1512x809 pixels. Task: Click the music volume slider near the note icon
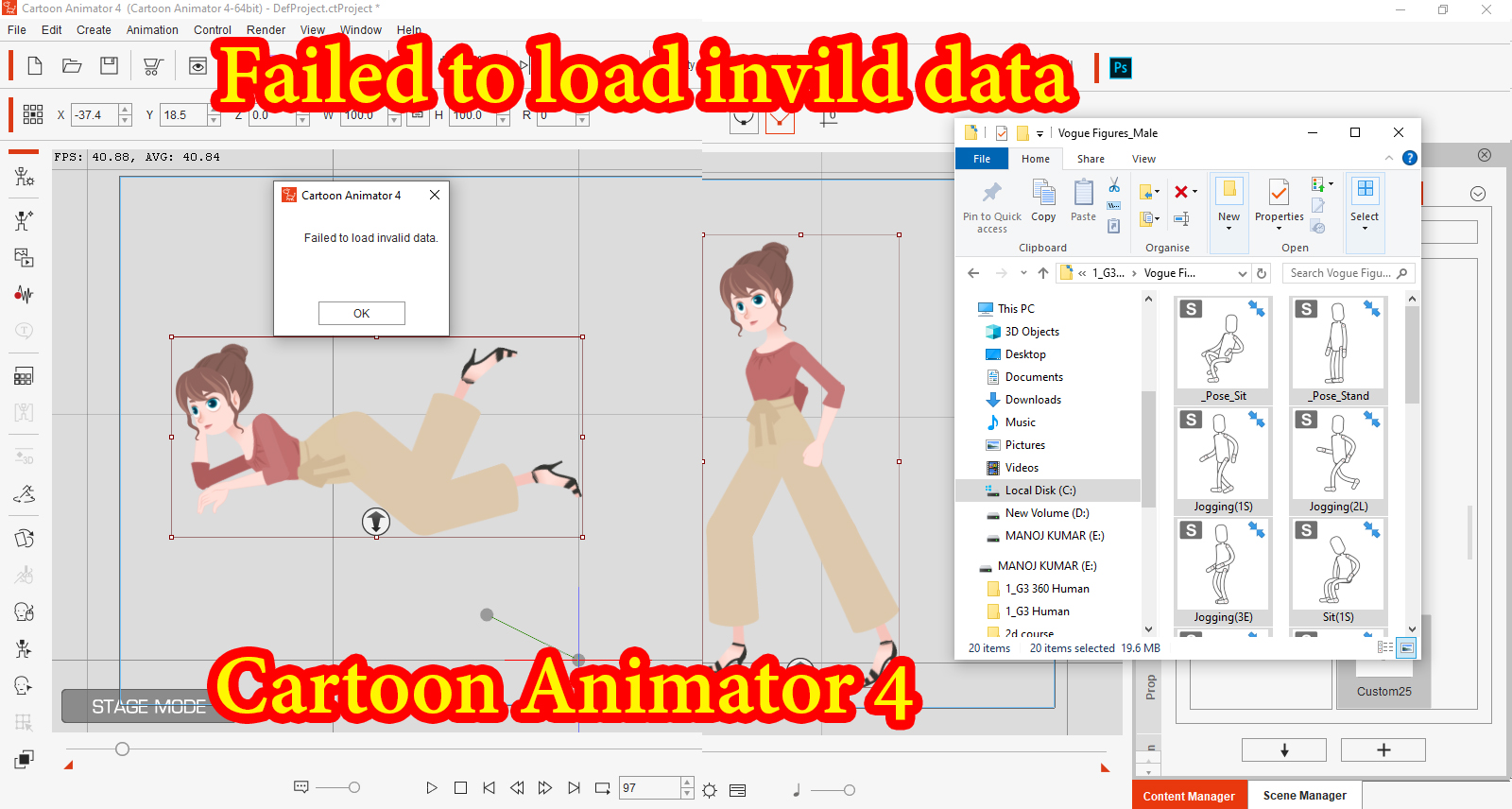pyautogui.click(x=849, y=790)
